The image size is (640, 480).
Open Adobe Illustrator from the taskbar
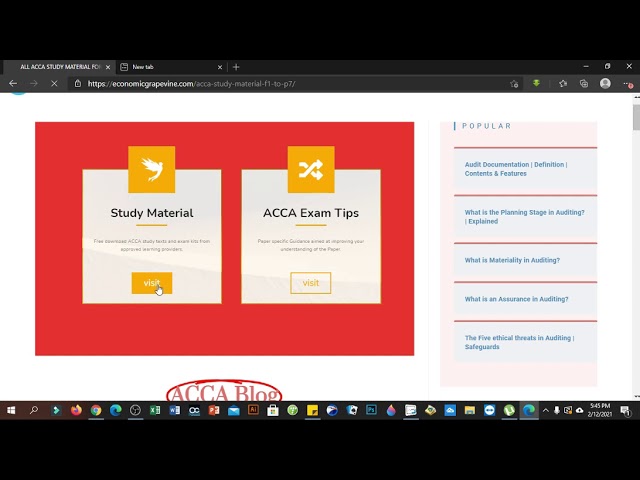pos(253,410)
